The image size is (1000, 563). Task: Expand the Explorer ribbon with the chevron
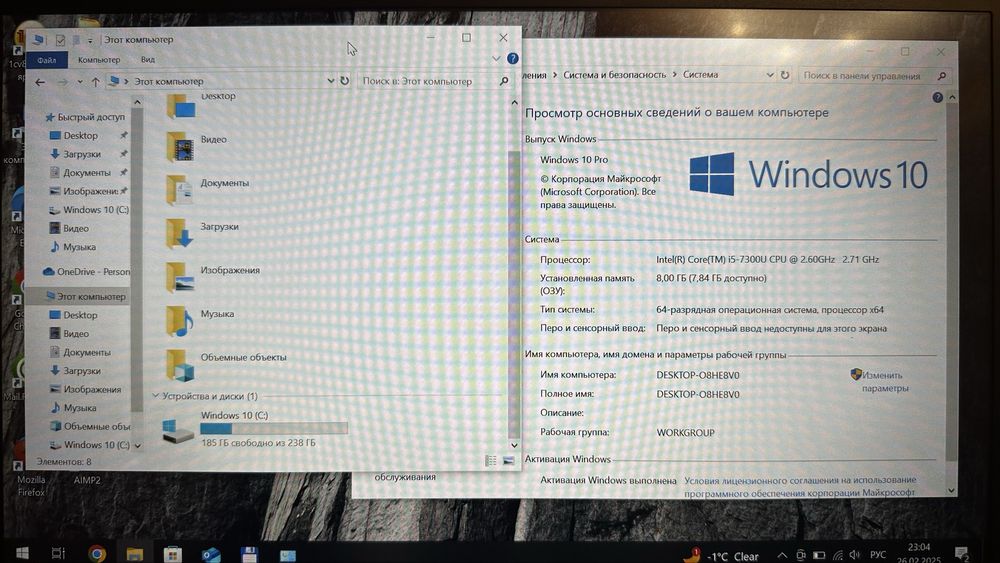coord(496,59)
